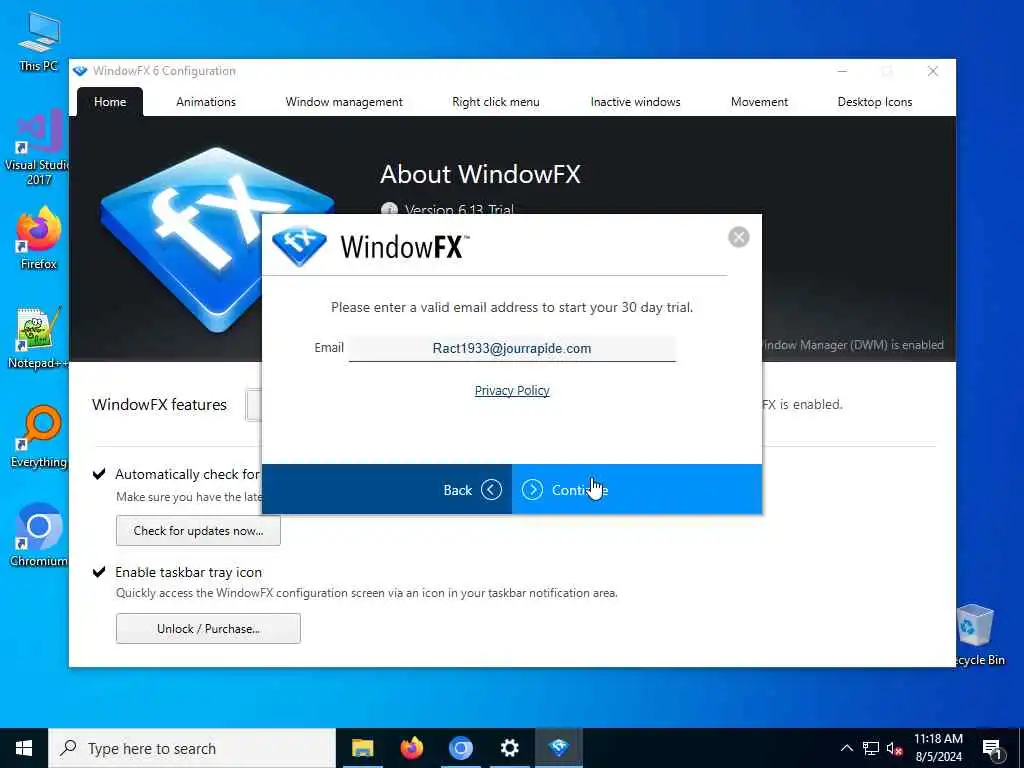Viewport: 1024px width, 768px height.
Task: Click the muted volume tray icon
Action: coord(895,748)
